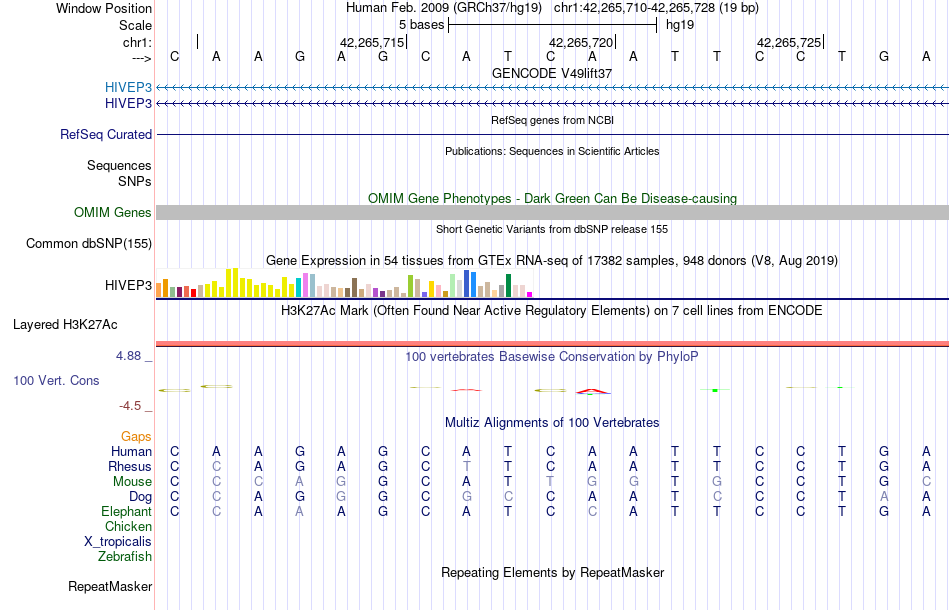Click the "Human" alignment row label
The image size is (950, 610).
(131, 451)
